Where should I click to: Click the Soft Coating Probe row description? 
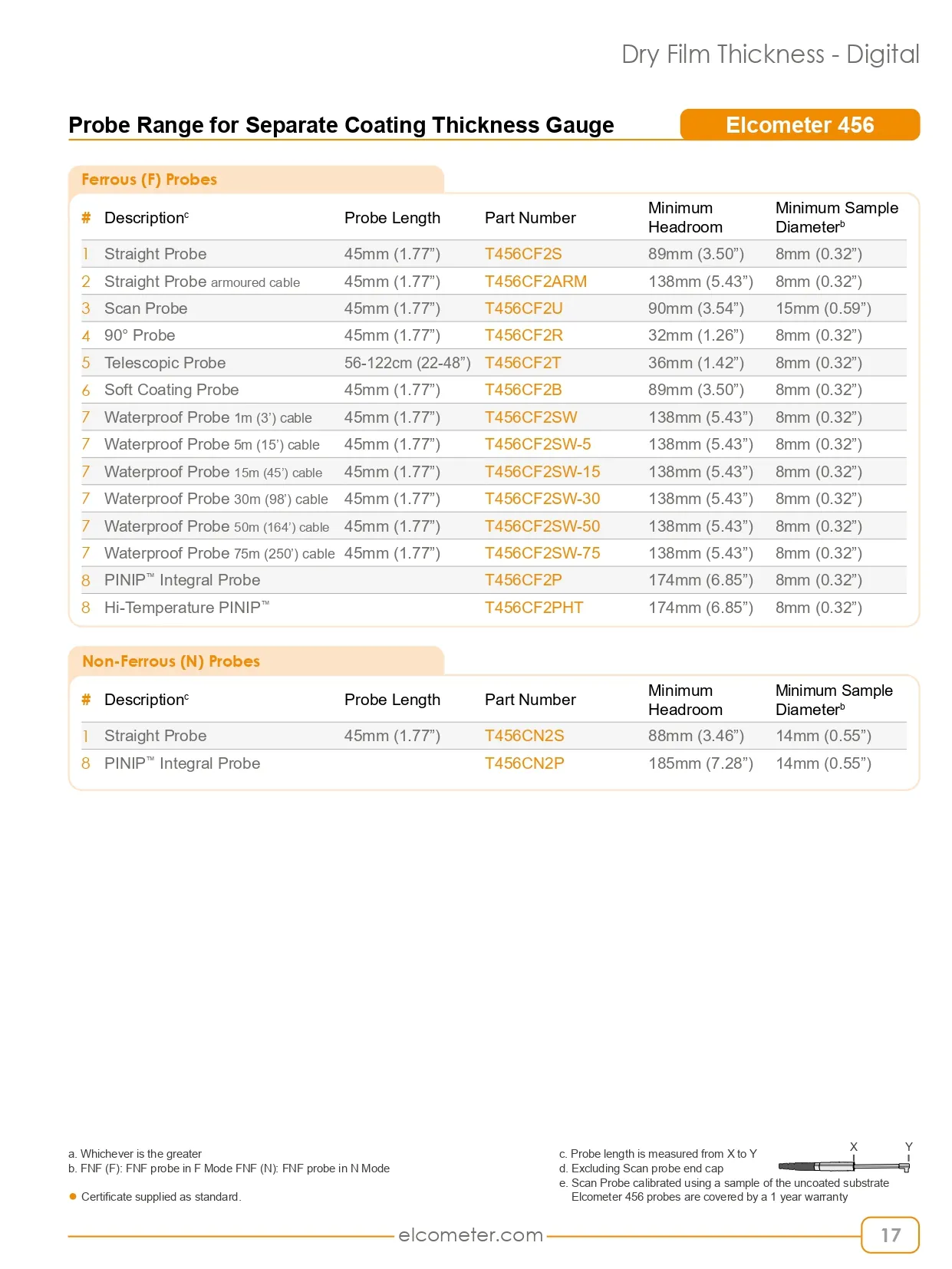(172, 390)
